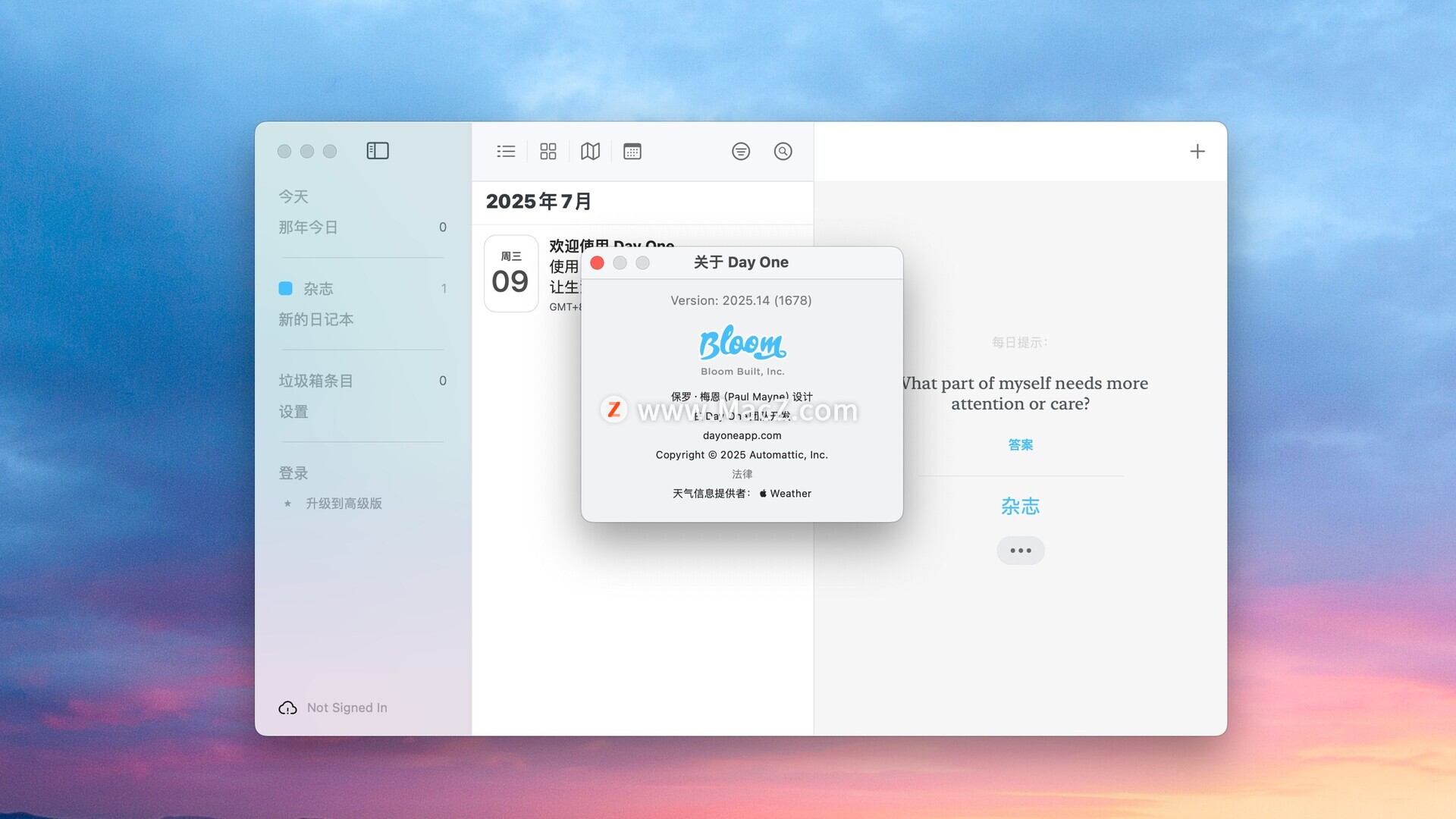Click the cloud sync status icon
Viewport: 1456px width, 819px height.
287,708
